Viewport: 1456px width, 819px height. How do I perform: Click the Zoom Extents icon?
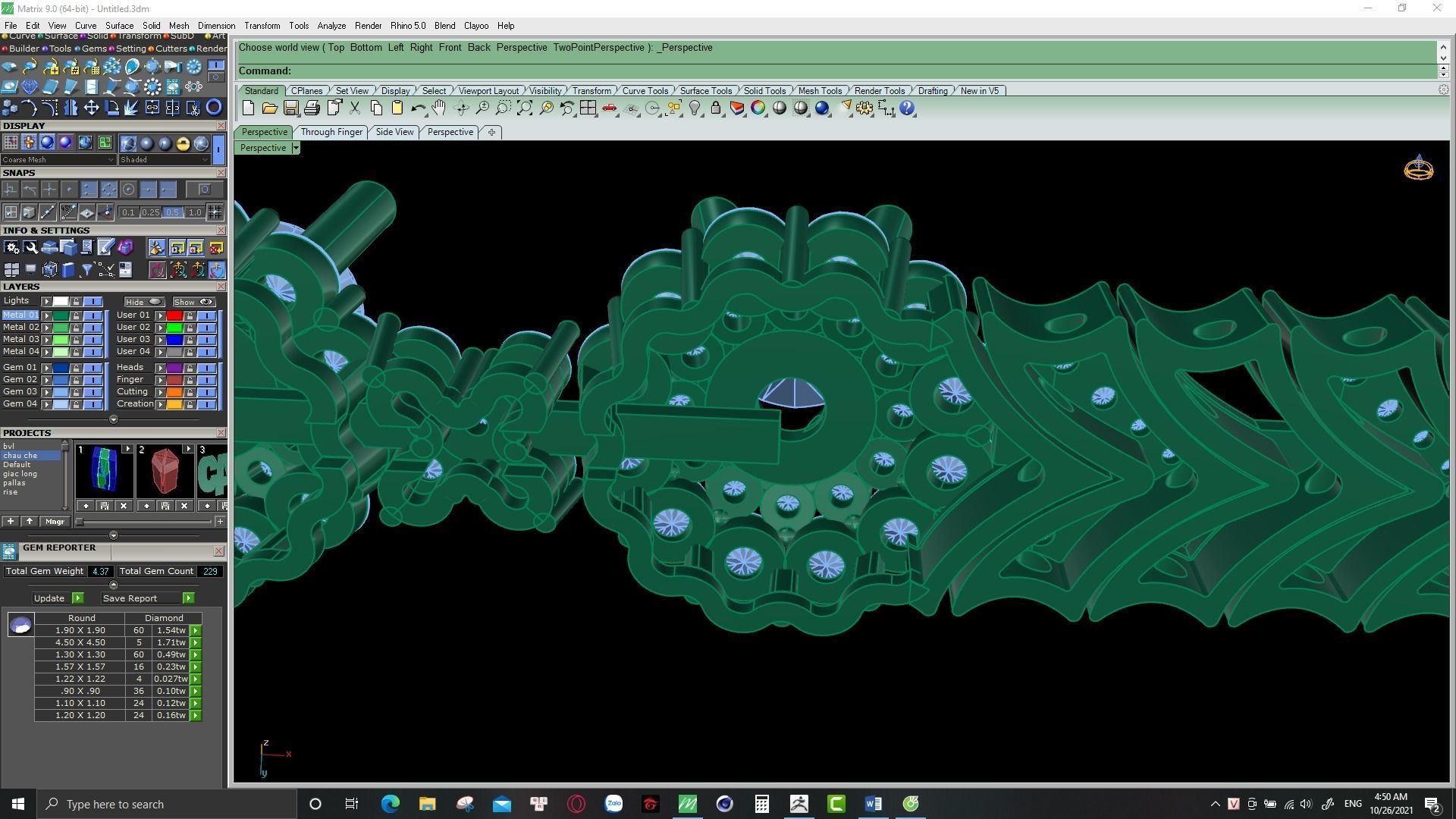[x=524, y=108]
